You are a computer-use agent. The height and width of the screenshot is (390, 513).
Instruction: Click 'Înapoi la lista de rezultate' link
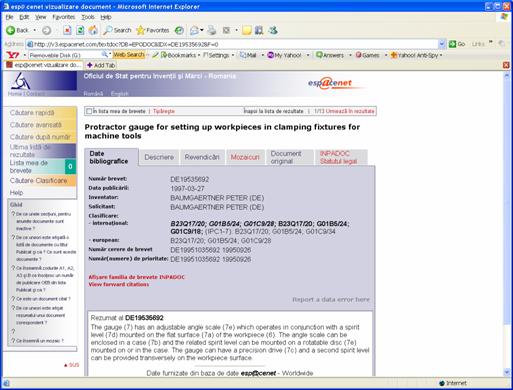[273, 111]
